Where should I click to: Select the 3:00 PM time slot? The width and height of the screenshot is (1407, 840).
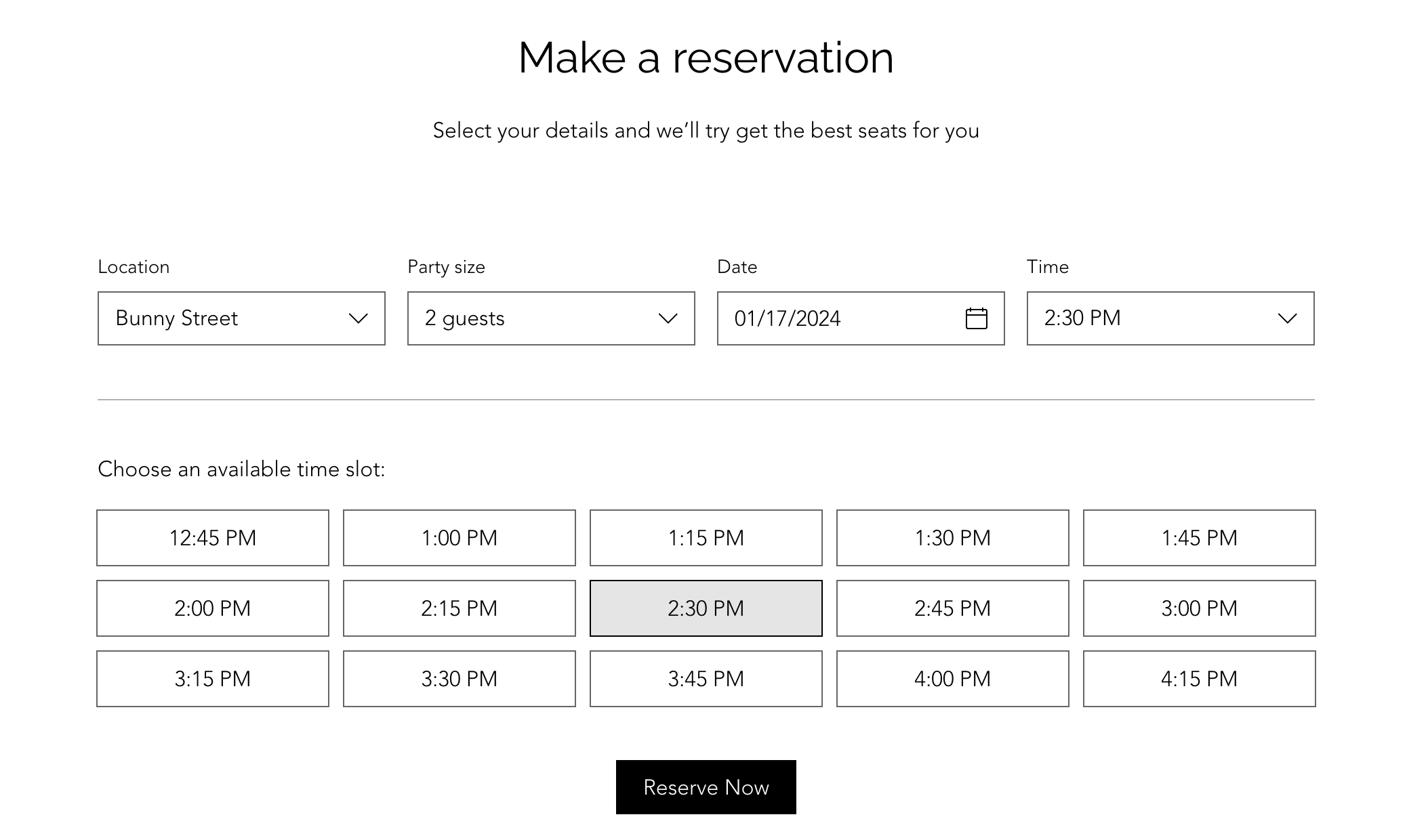[x=1199, y=608]
